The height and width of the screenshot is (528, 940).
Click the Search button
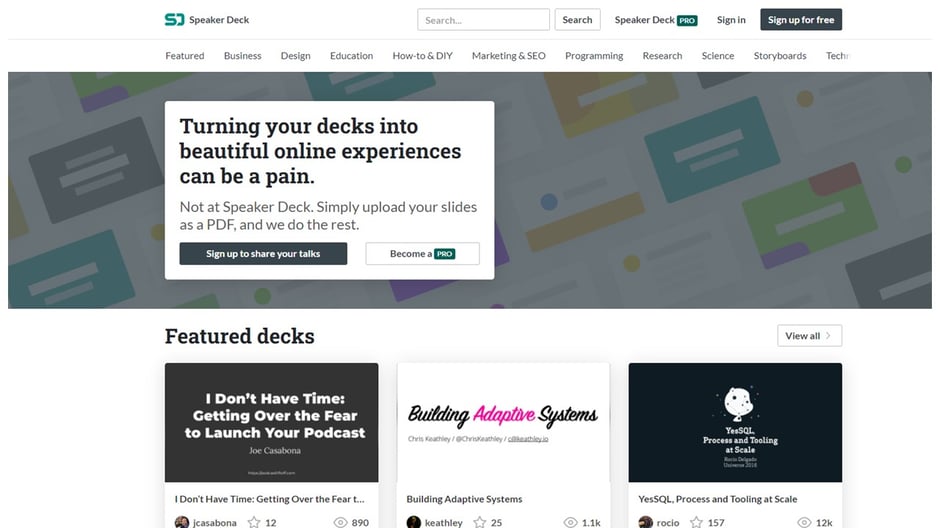pos(577,20)
